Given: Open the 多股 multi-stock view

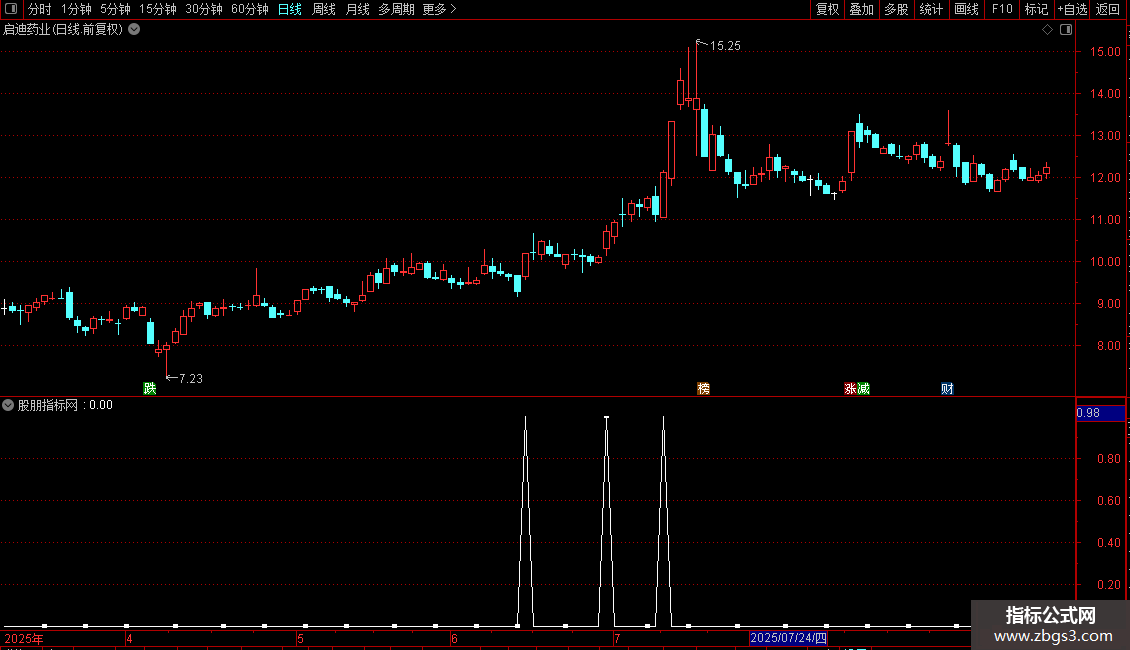Looking at the screenshot, I should pos(896,9).
